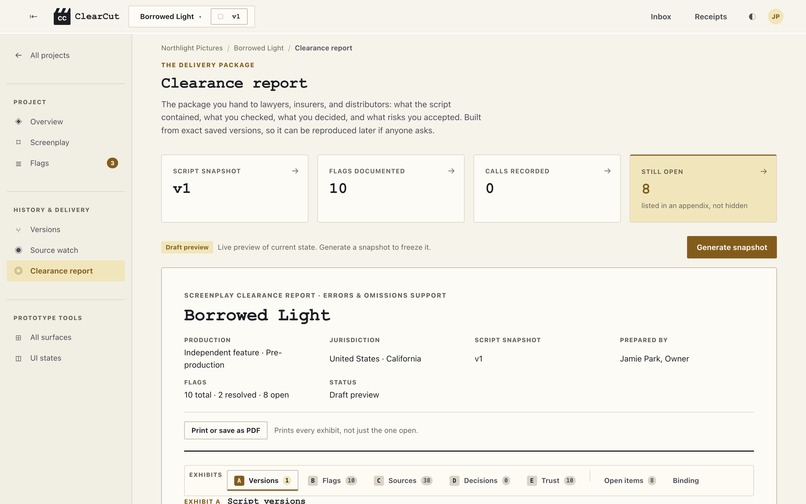The height and width of the screenshot is (504, 806).
Task: Click the E letter icon on Trust tab
Action: [x=532, y=480]
